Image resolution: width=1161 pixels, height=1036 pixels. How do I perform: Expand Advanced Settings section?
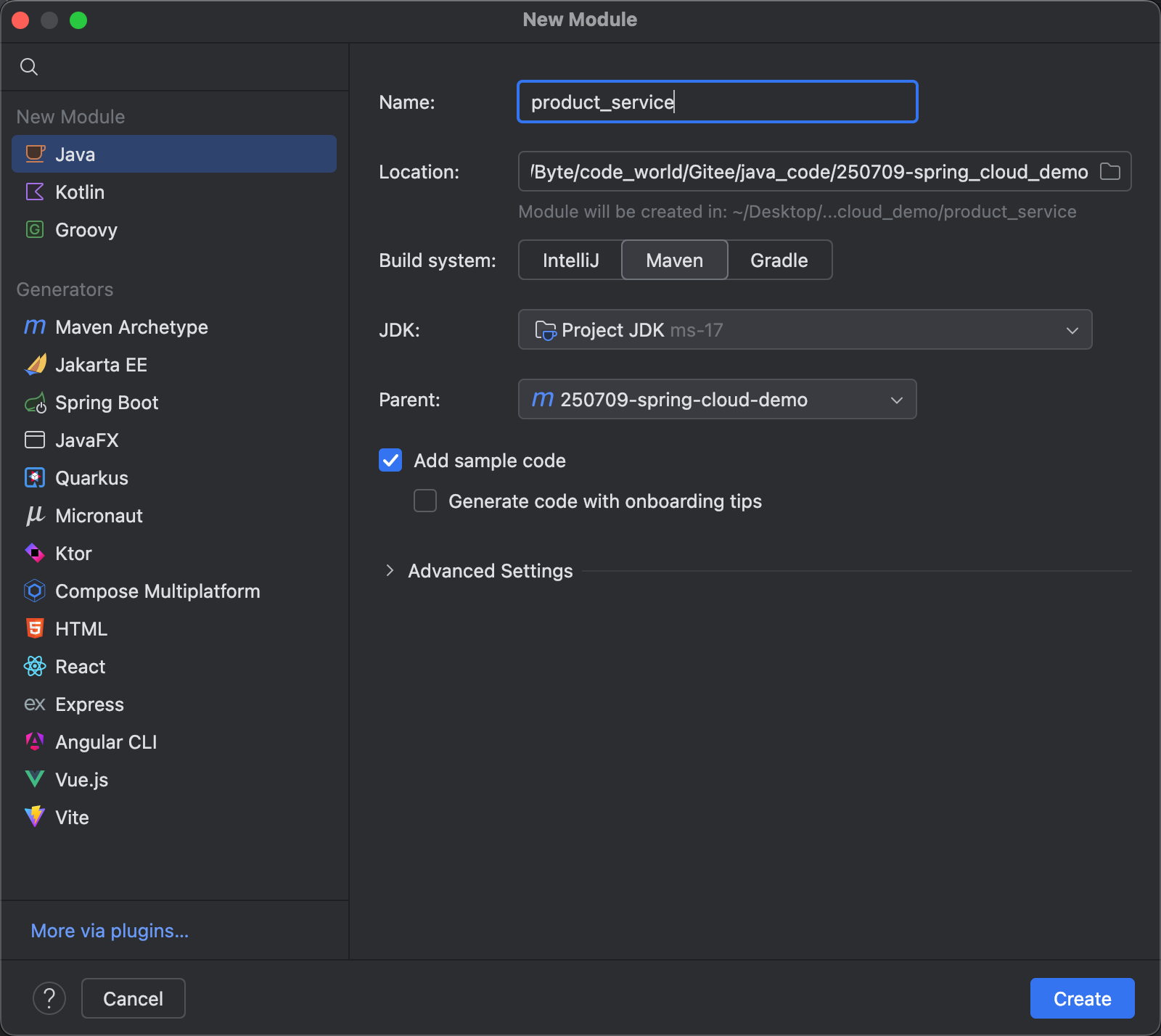pos(390,570)
